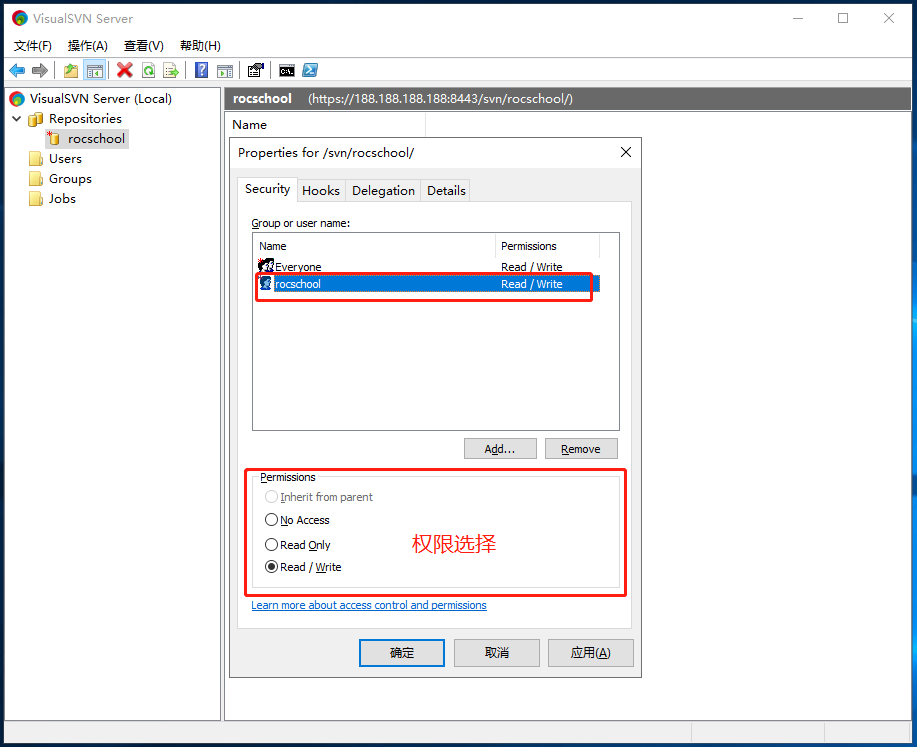Toggle the Show/Hide Action Pane icon

point(225,71)
